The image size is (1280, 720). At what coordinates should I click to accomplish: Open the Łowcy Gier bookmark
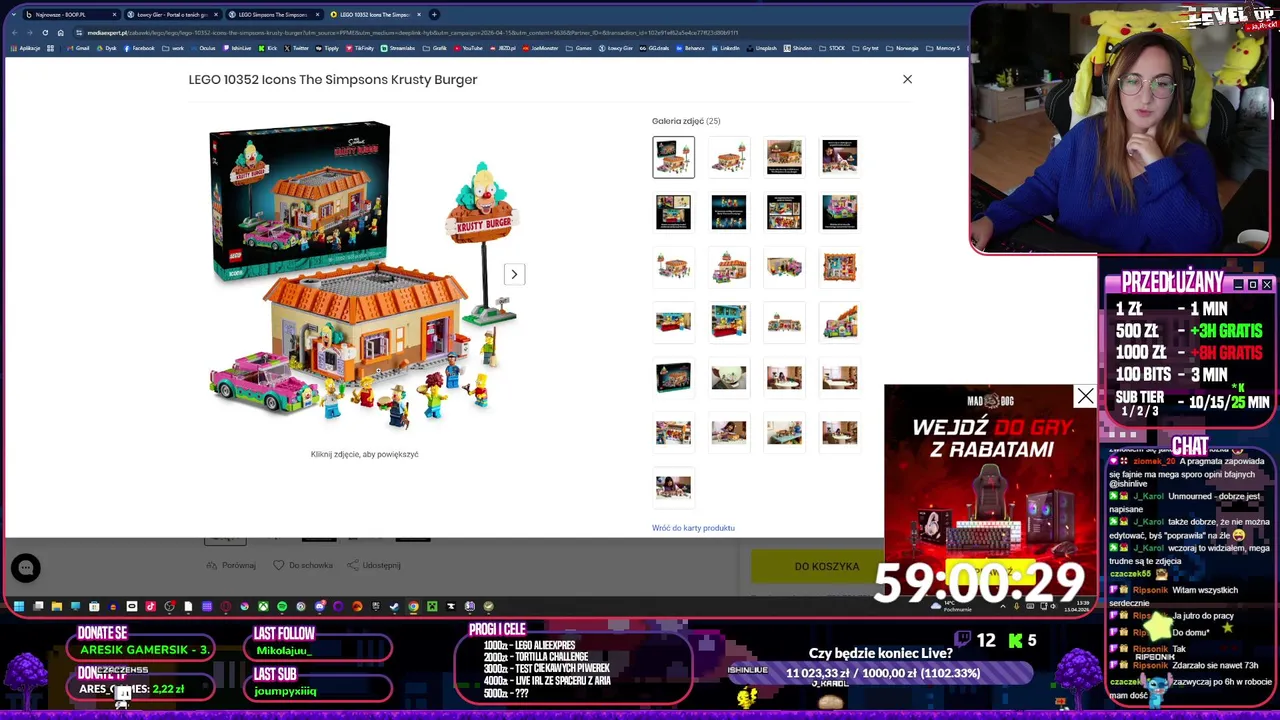[x=615, y=48]
